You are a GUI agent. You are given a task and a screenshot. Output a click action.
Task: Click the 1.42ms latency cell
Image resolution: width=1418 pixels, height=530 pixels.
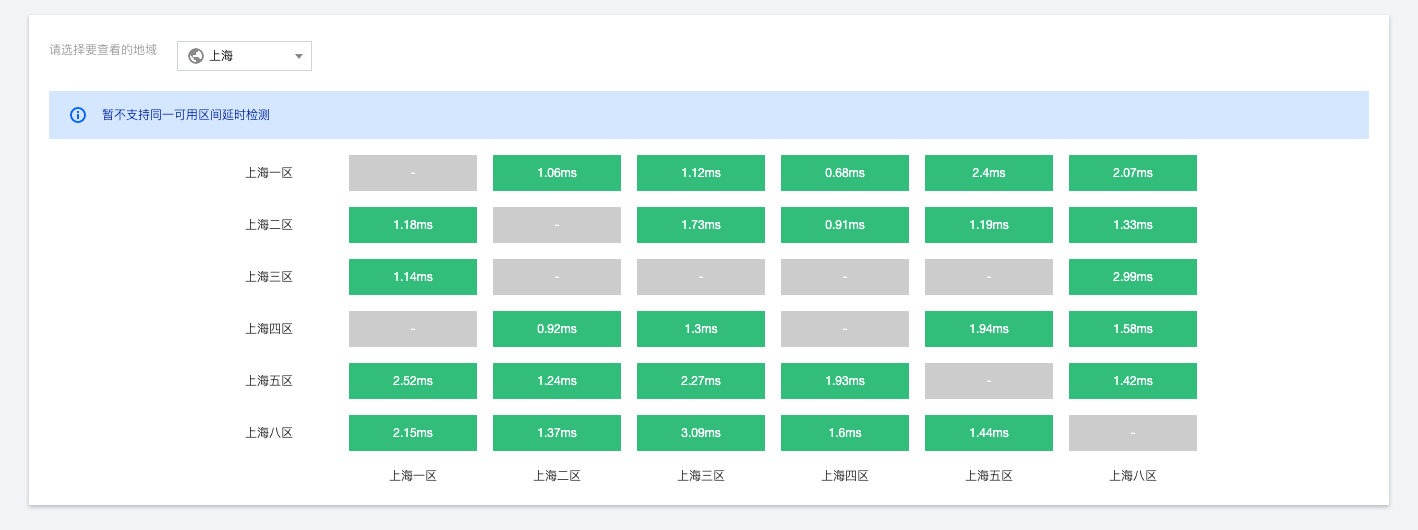[1133, 381]
